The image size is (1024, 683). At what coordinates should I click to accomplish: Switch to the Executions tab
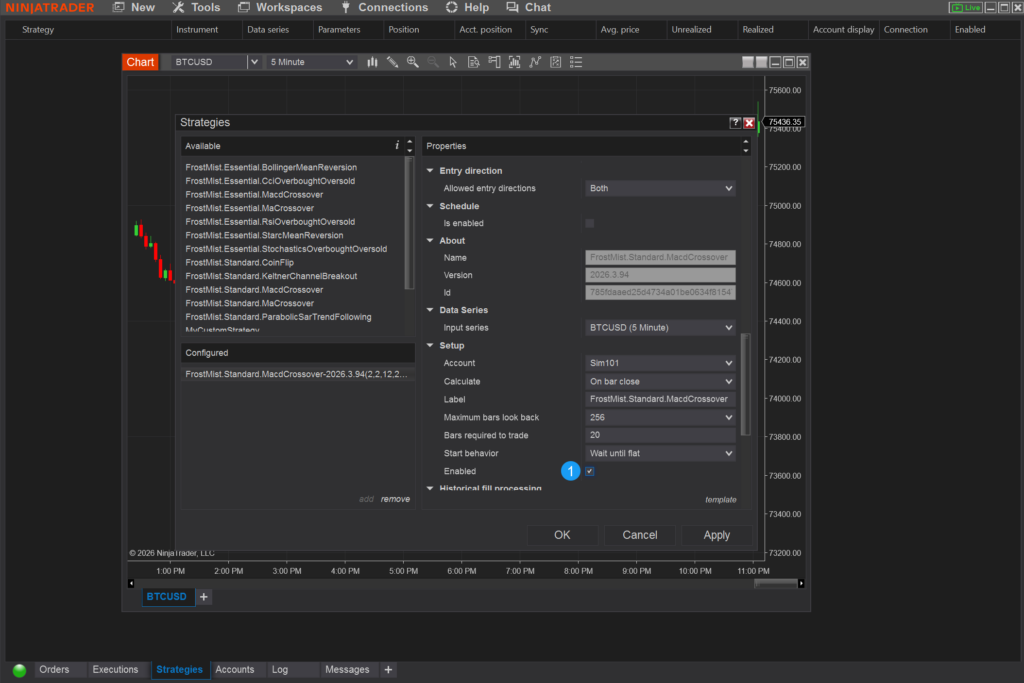tap(115, 670)
